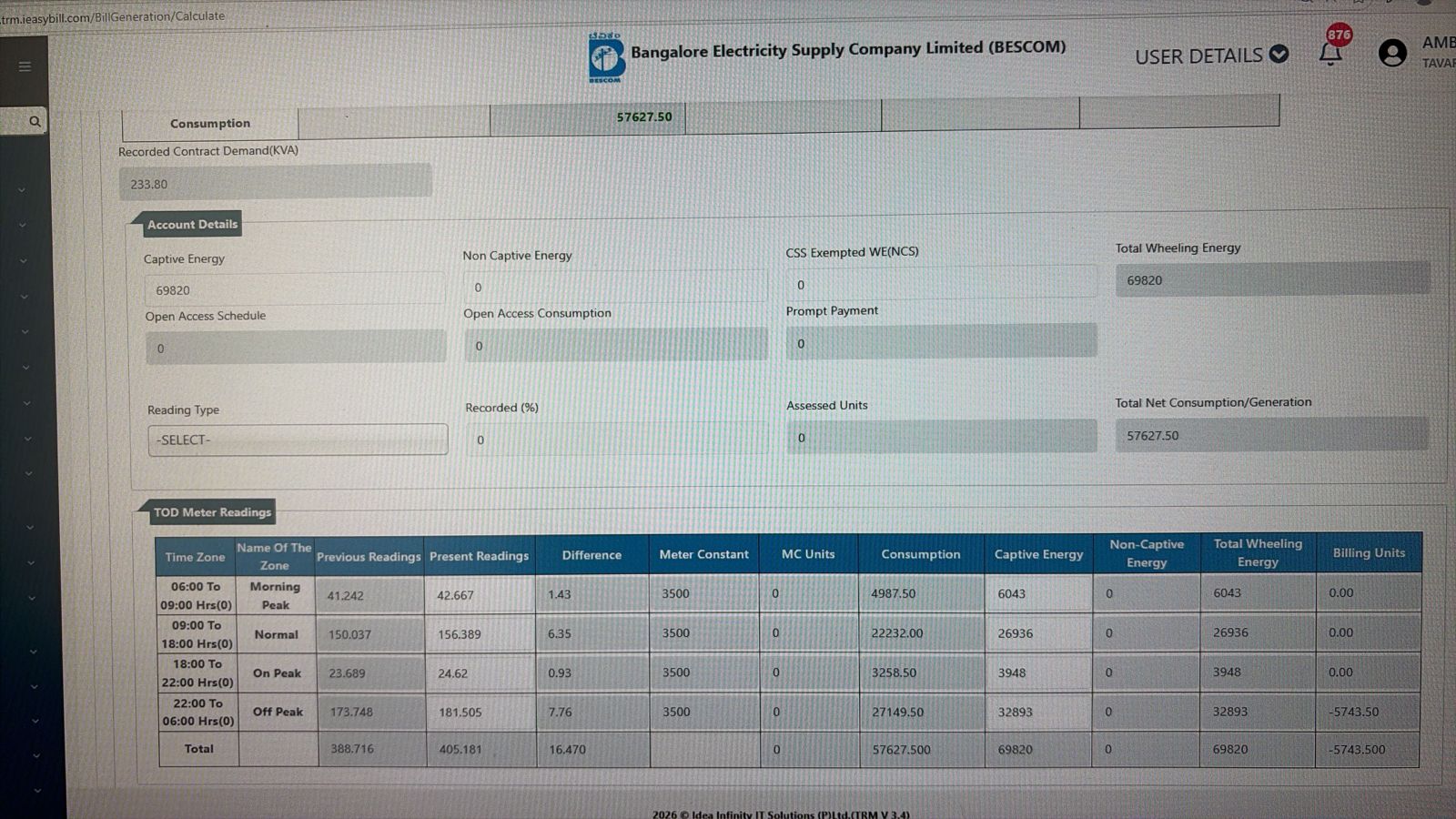The image size is (1456, 819).
Task: Click the Normal consumption value 22232.00
Action: coord(921,633)
